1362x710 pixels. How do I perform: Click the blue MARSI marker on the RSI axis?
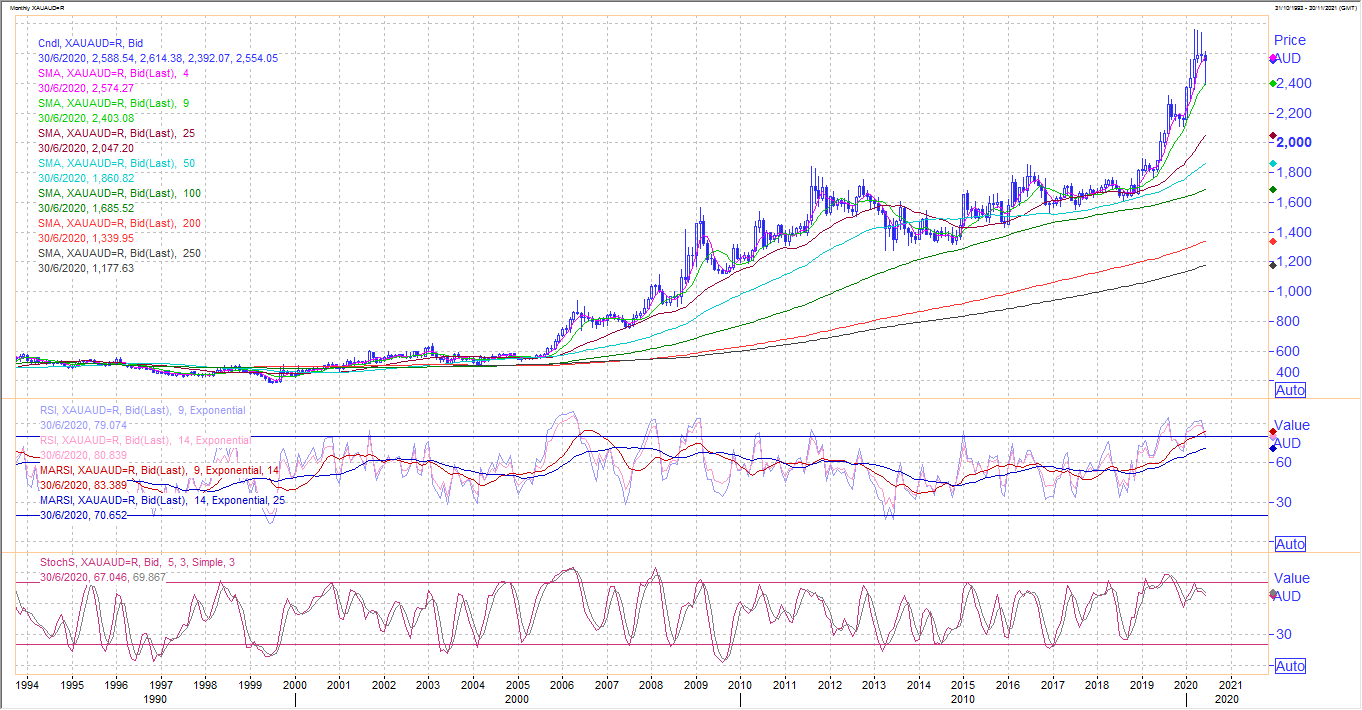pyautogui.click(x=1271, y=448)
